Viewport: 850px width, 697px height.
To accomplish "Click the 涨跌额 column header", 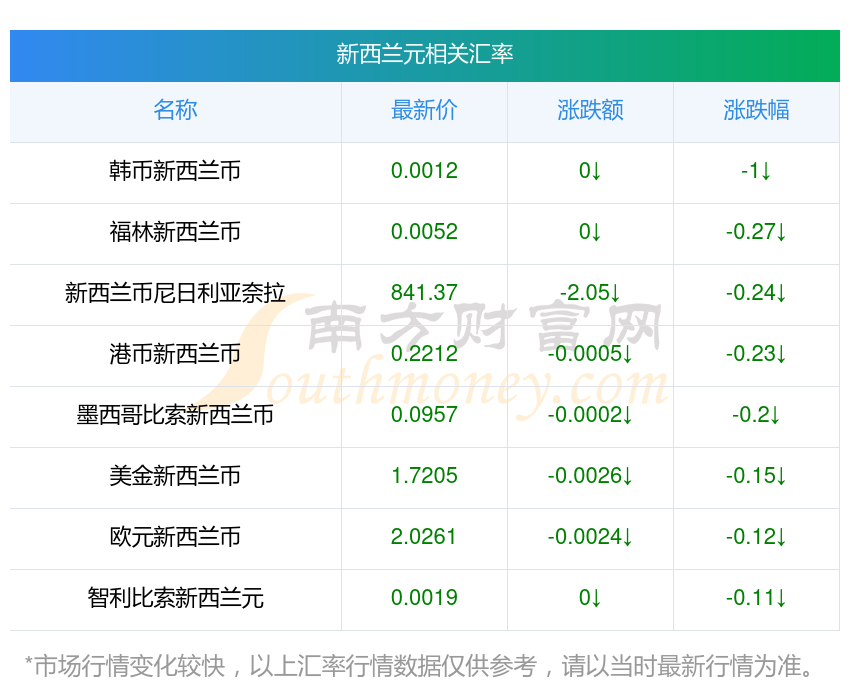I will coord(590,110).
